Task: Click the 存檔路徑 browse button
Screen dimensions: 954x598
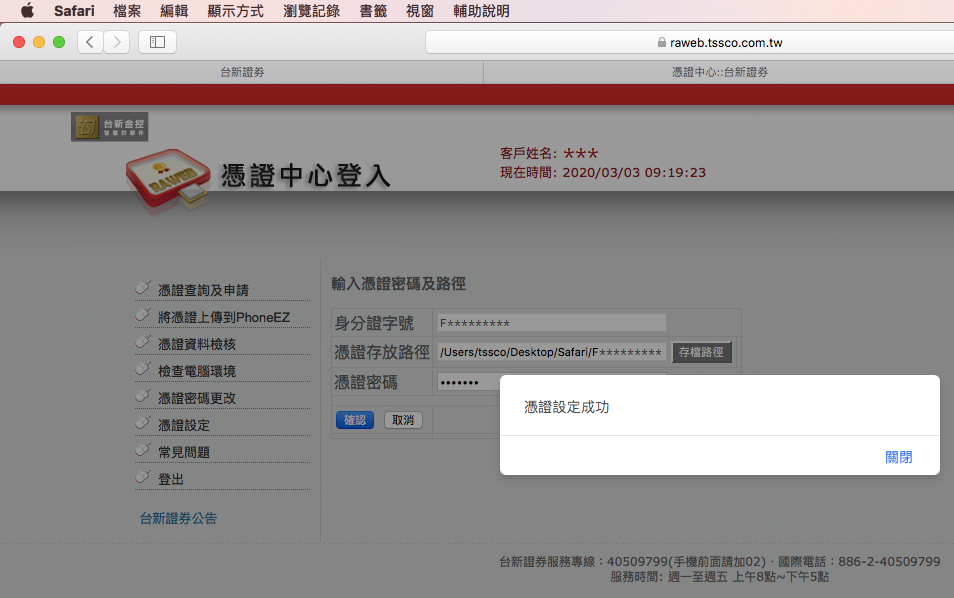Action: point(701,352)
